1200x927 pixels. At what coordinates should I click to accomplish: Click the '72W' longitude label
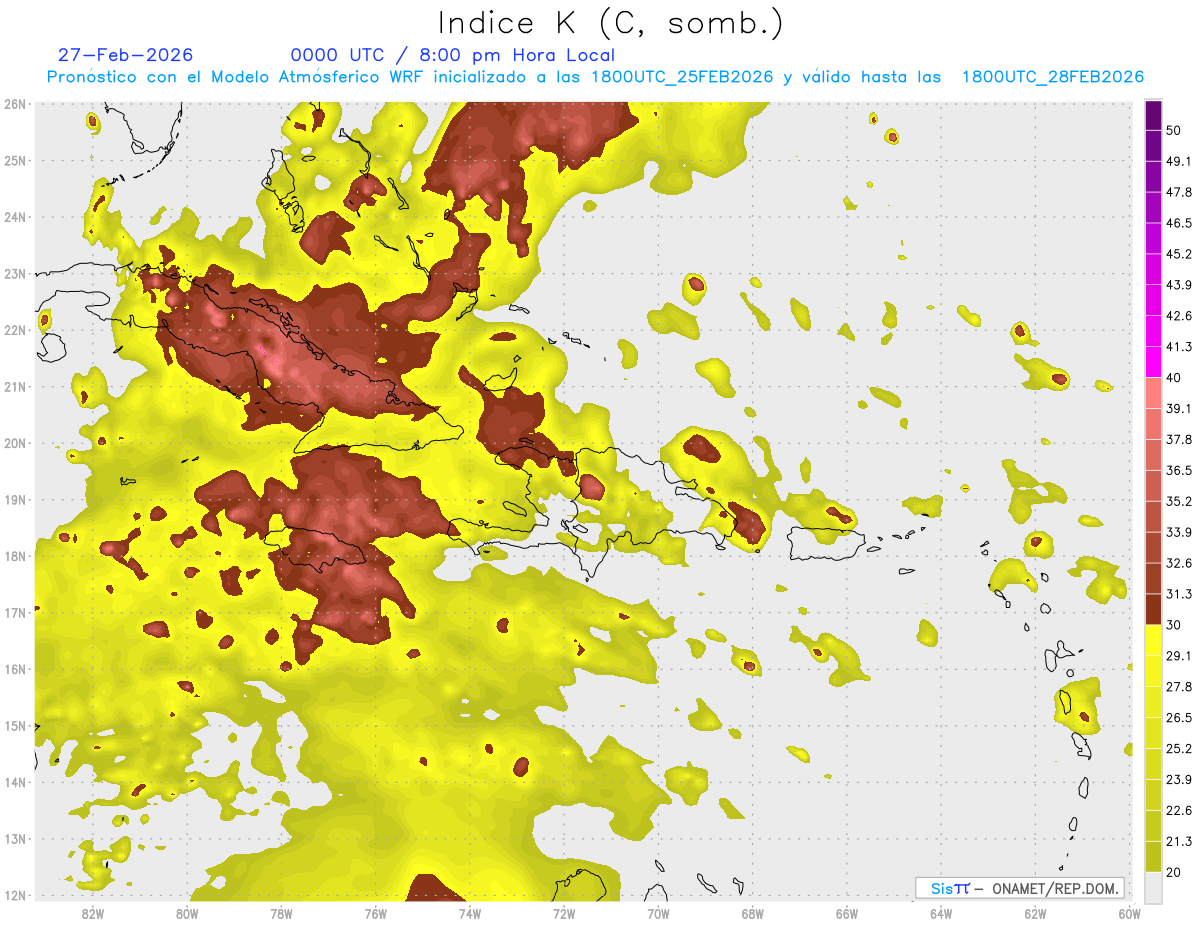point(564,912)
